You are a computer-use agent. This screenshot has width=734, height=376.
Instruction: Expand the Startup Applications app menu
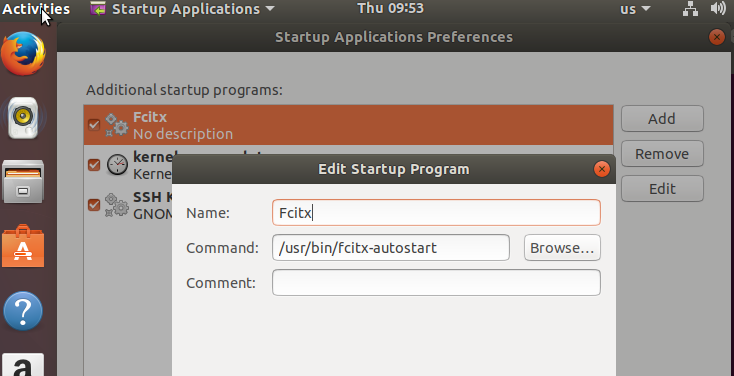[182, 8]
